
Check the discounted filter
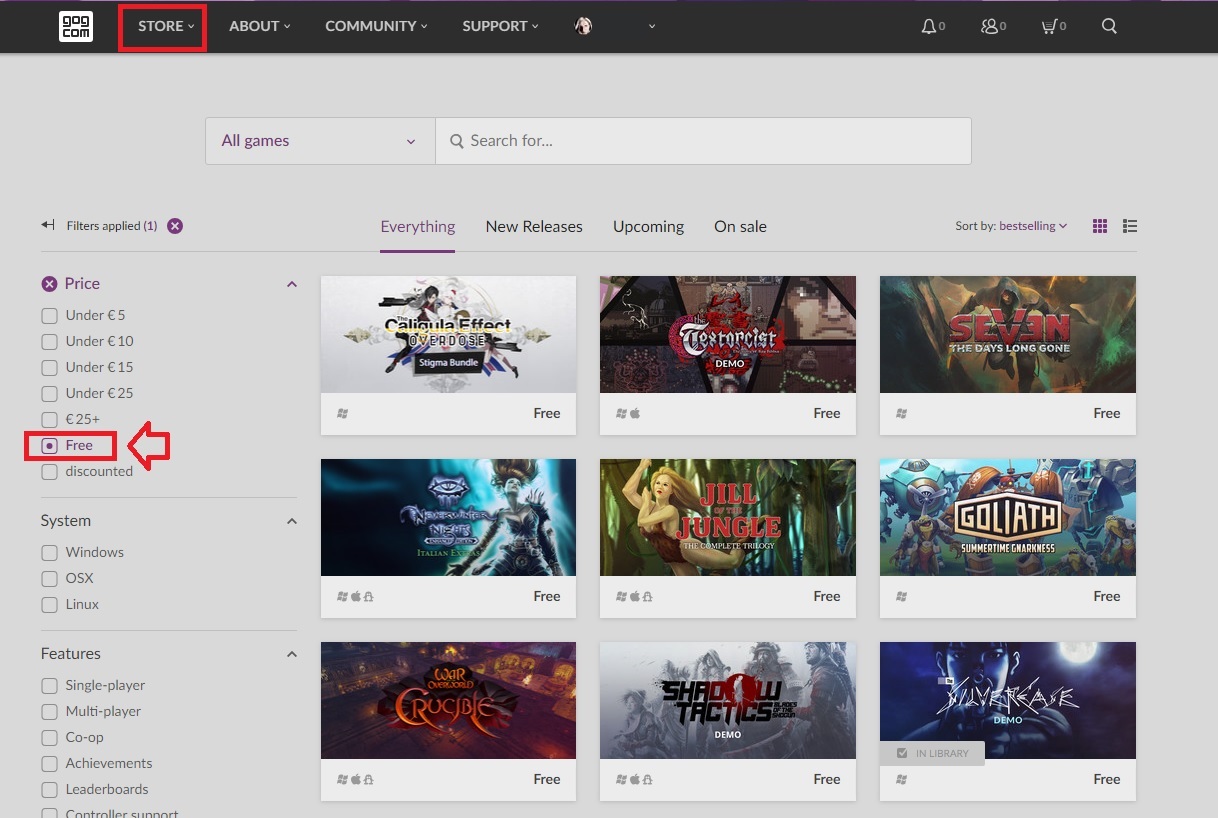49,472
